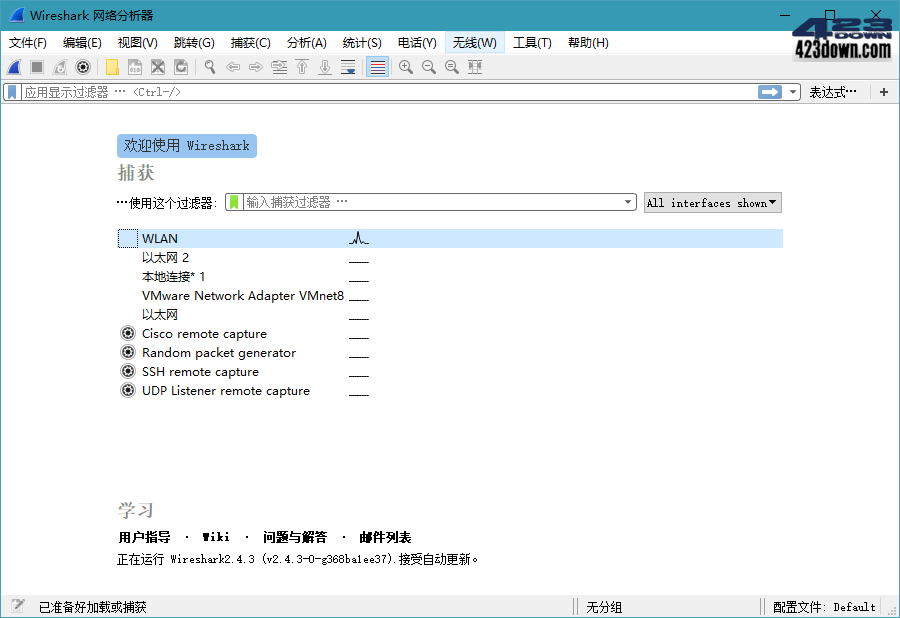The image size is (900, 618).
Task: Click the 欢迎使用 Wireshark banner
Action: 187,146
